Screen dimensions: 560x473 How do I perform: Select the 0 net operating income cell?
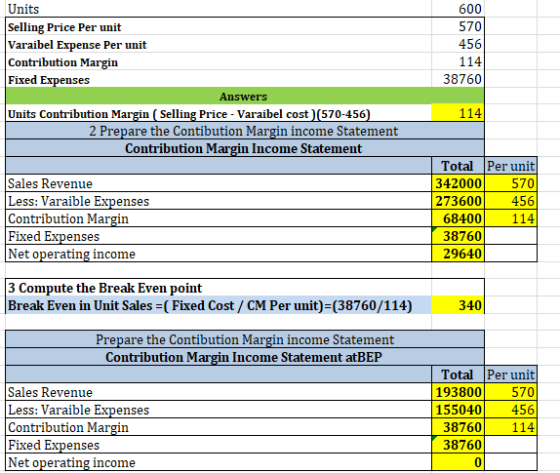pyautogui.click(x=458, y=462)
